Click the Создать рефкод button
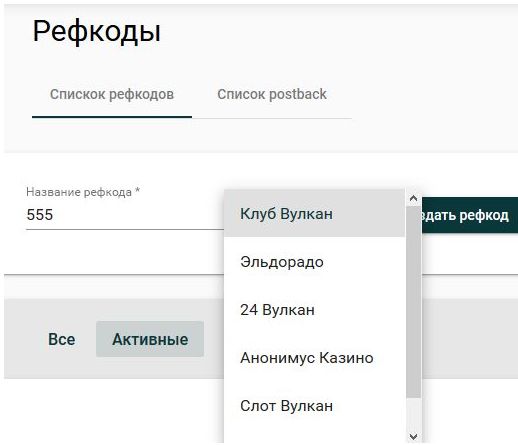The height and width of the screenshot is (445, 518). (x=470, y=215)
